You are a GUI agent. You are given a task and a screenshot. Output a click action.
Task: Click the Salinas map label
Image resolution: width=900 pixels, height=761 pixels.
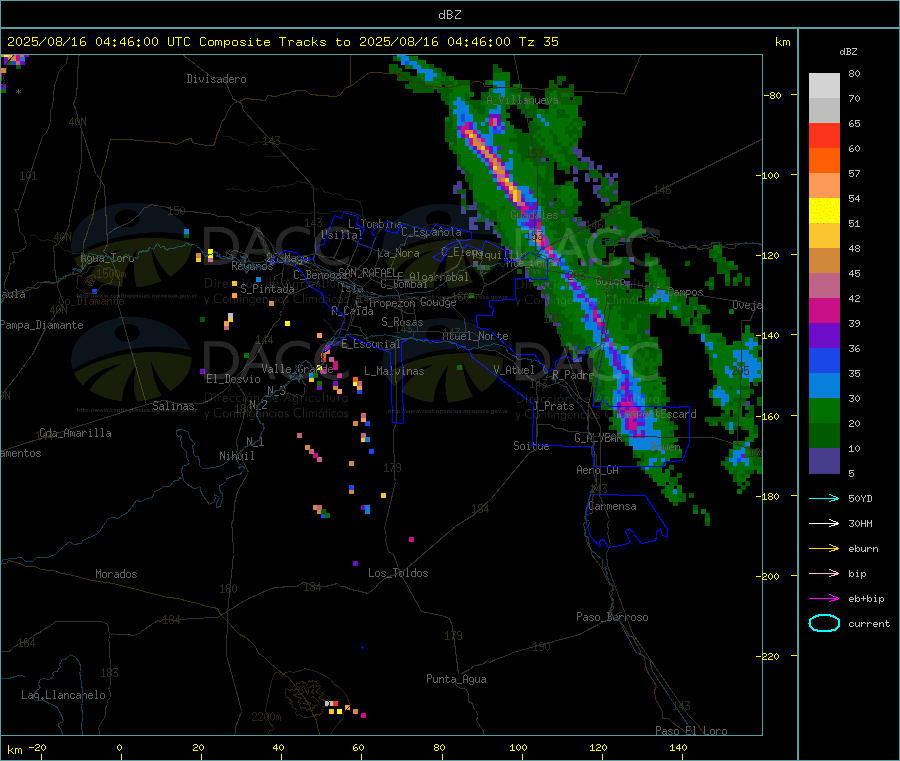click(x=173, y=406)
